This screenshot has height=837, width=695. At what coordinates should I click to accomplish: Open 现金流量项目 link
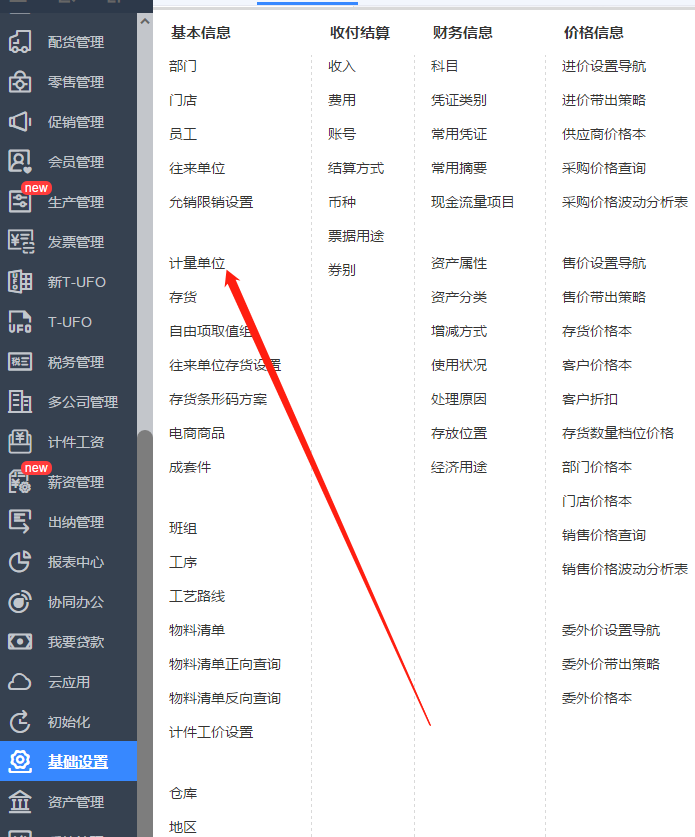coord(472,202)
